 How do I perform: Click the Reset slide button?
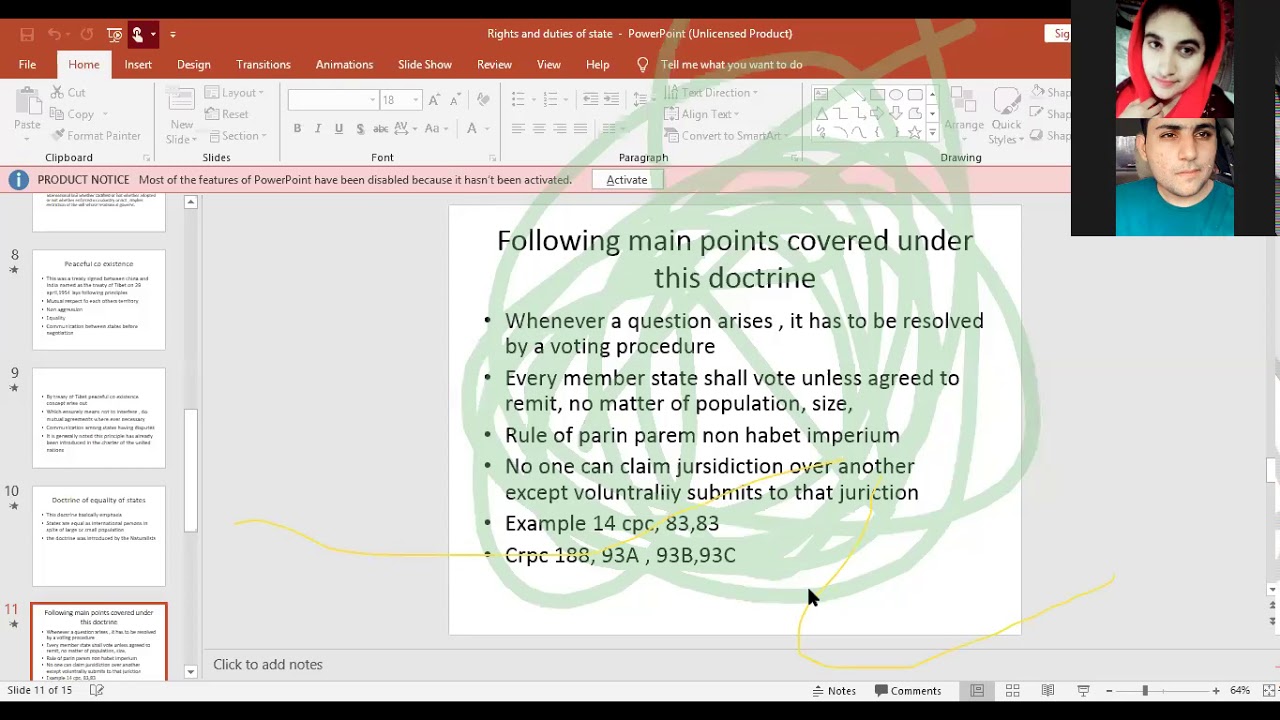coord(227,114)
